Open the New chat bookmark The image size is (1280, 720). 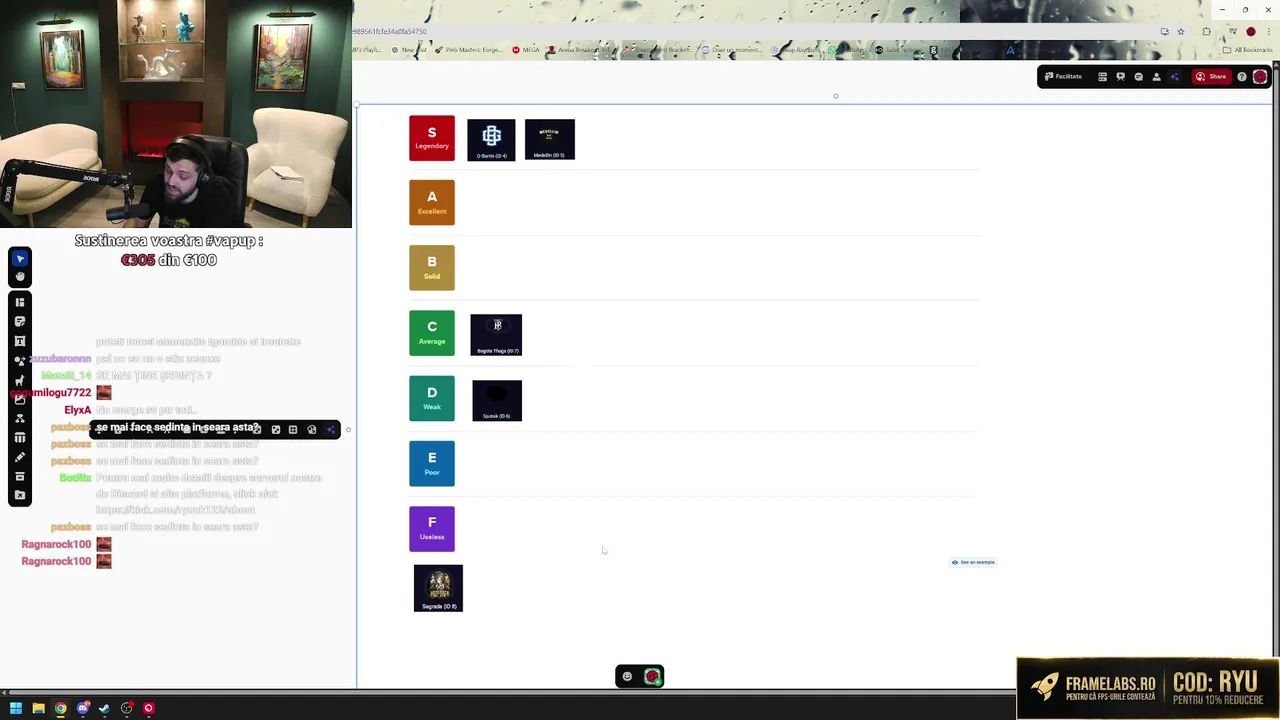coord(410,50)
